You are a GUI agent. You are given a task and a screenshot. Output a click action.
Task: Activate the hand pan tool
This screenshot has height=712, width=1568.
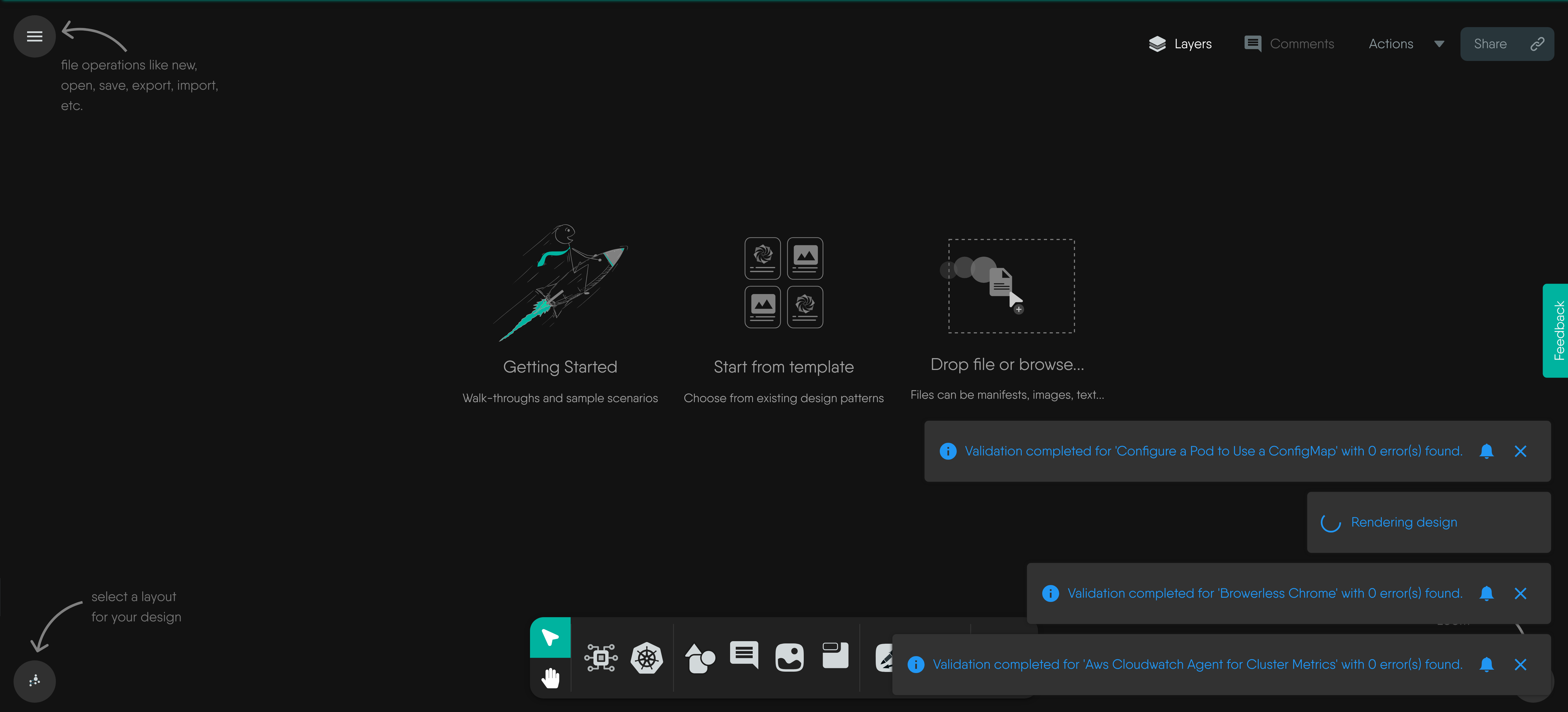(x=550, y=677)
